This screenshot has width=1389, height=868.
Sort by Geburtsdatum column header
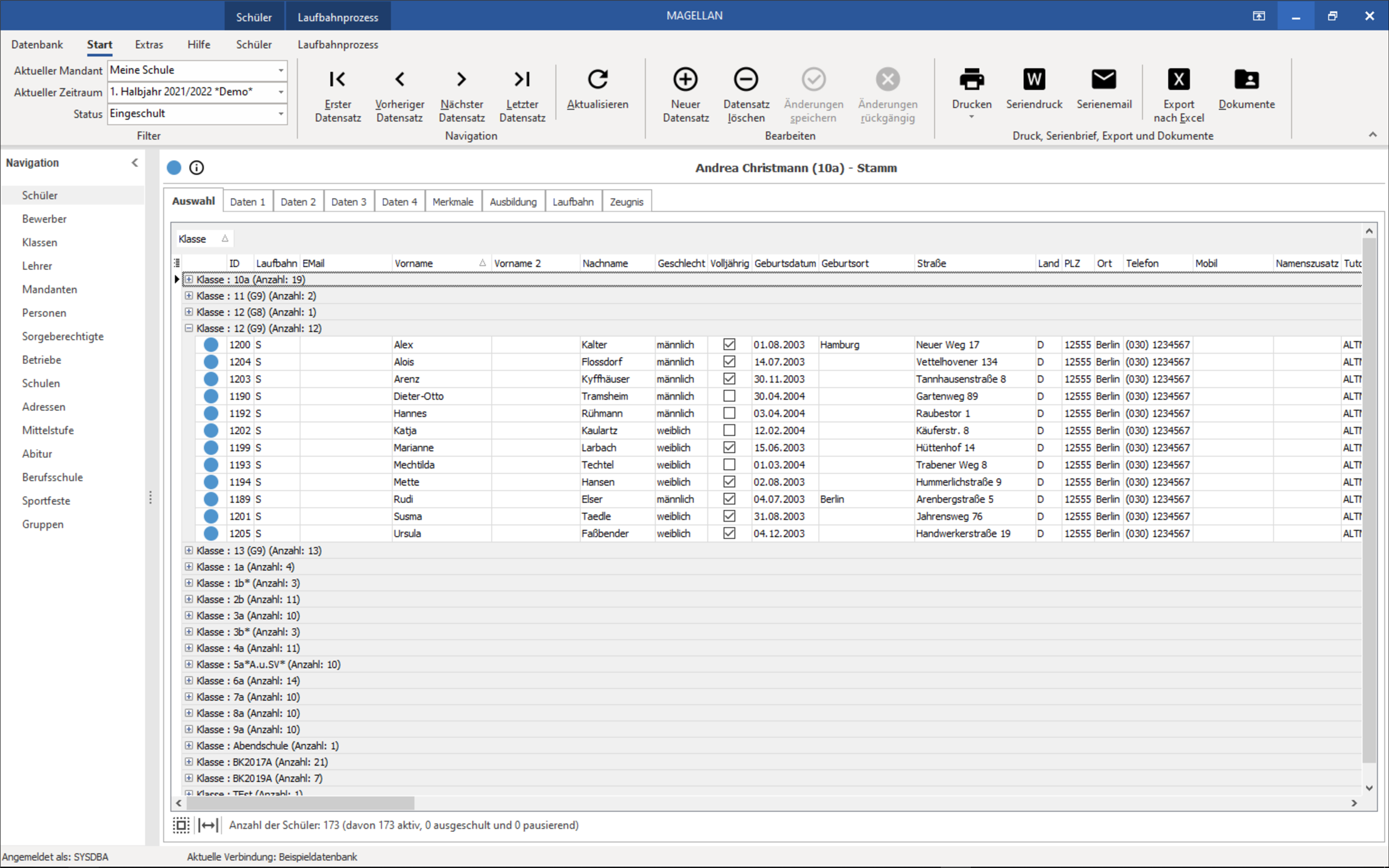tap(785, 263)
